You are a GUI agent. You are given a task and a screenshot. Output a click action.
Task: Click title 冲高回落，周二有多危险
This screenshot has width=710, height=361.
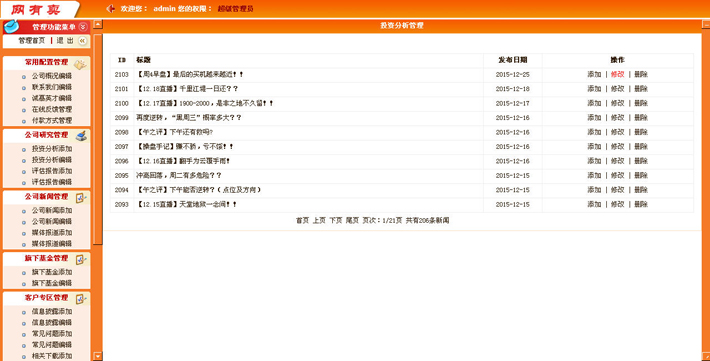[179, 175]
